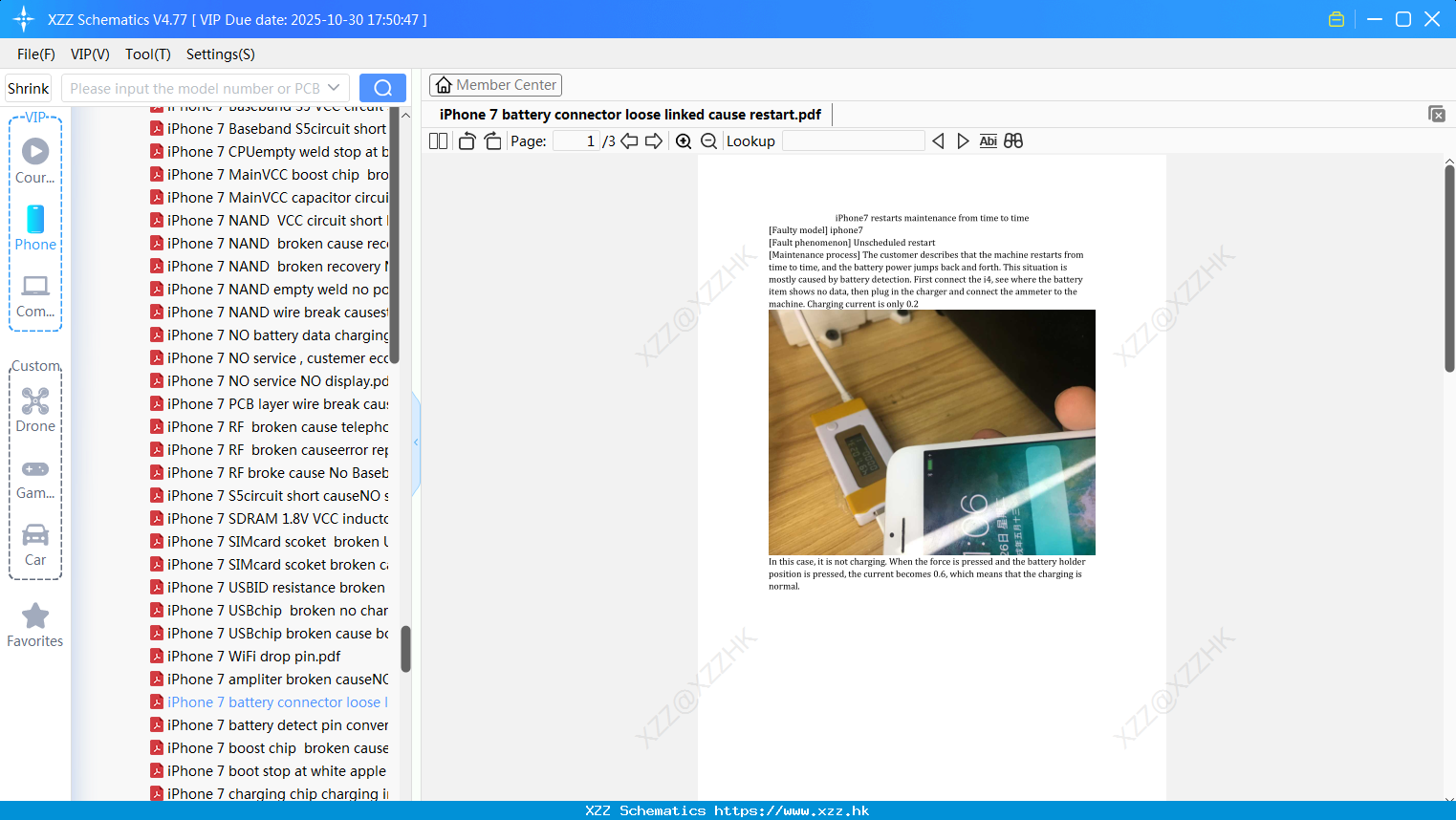Open iPhone 7 boost chip broken cause file

pyautogui.click(x=270, y=748)
